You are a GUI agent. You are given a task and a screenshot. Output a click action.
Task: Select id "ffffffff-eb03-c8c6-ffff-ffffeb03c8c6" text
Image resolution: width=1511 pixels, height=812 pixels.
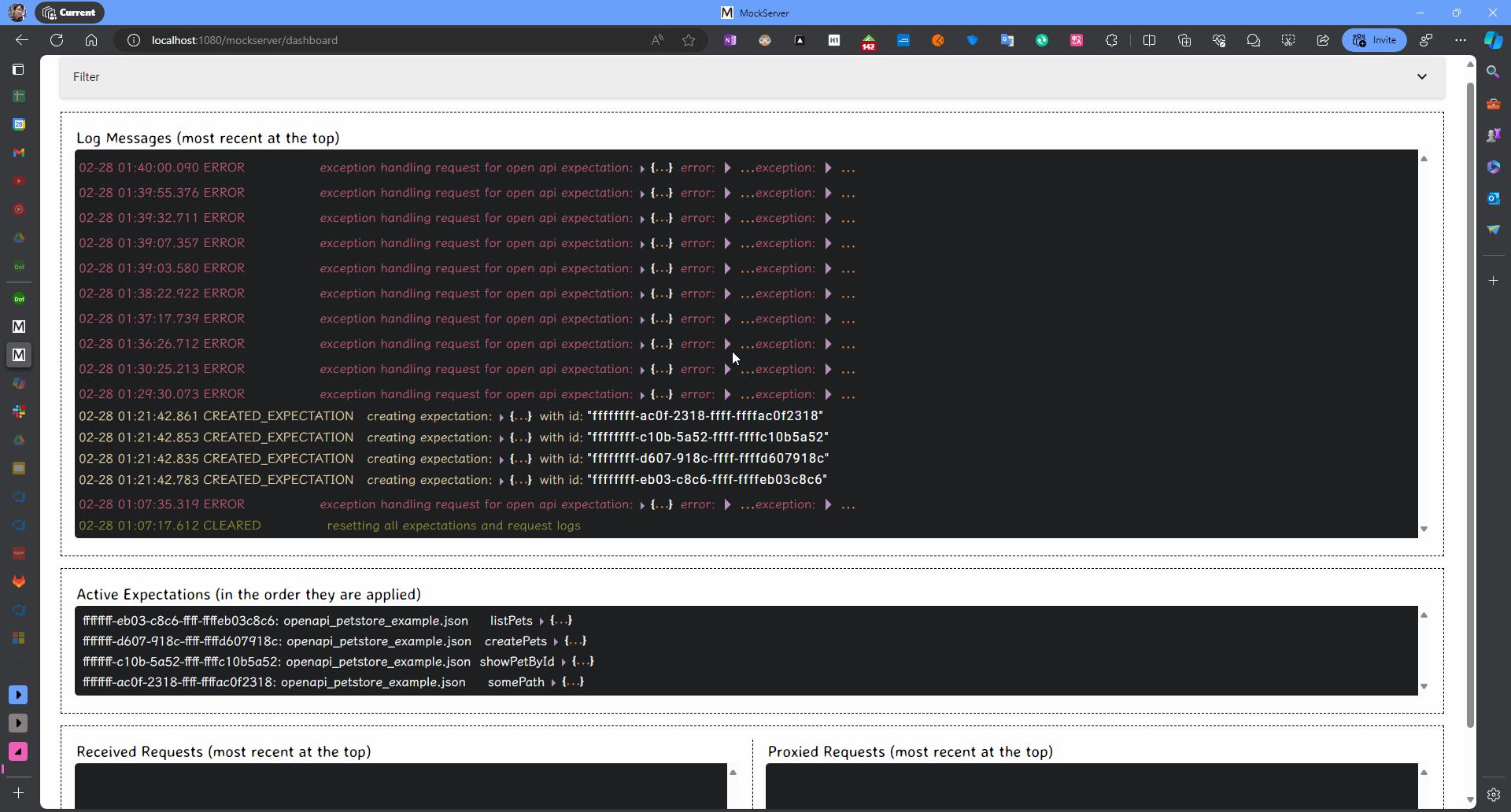[x=707, y=480]
